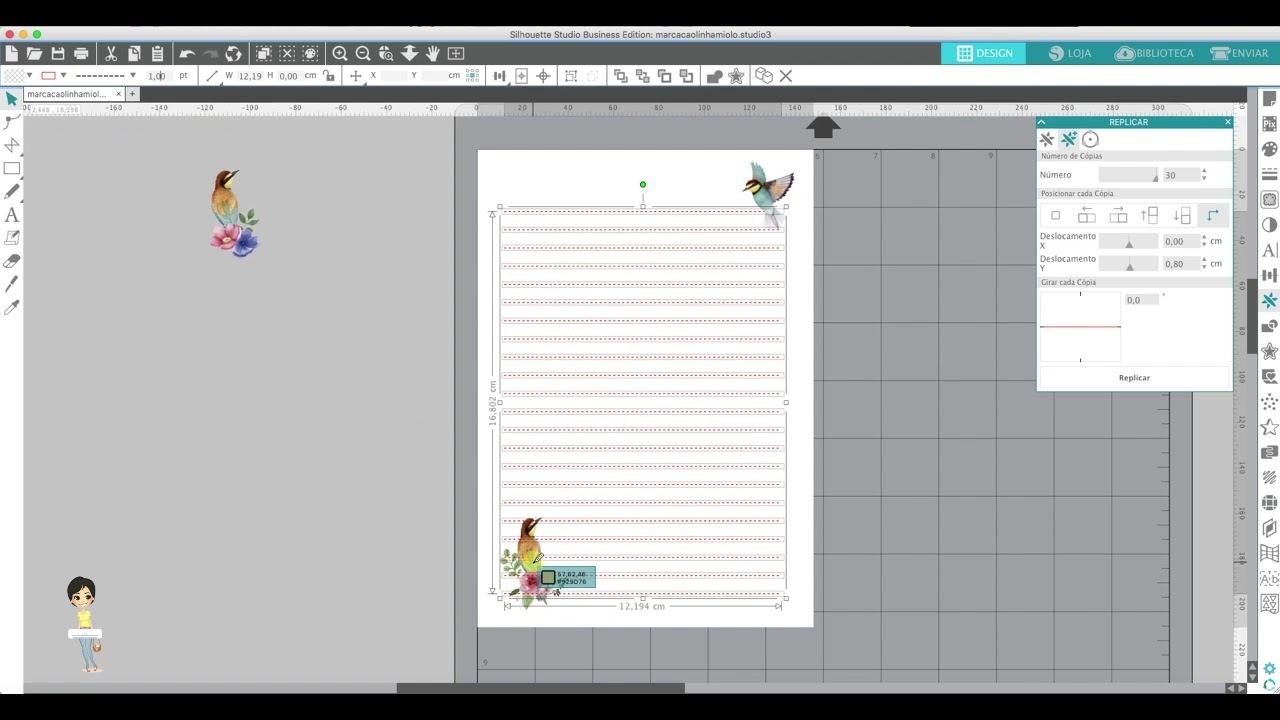Click the Deslocamento Y value field
The height and width of the screenshot is (720, 1280).
click(1181, 264)
